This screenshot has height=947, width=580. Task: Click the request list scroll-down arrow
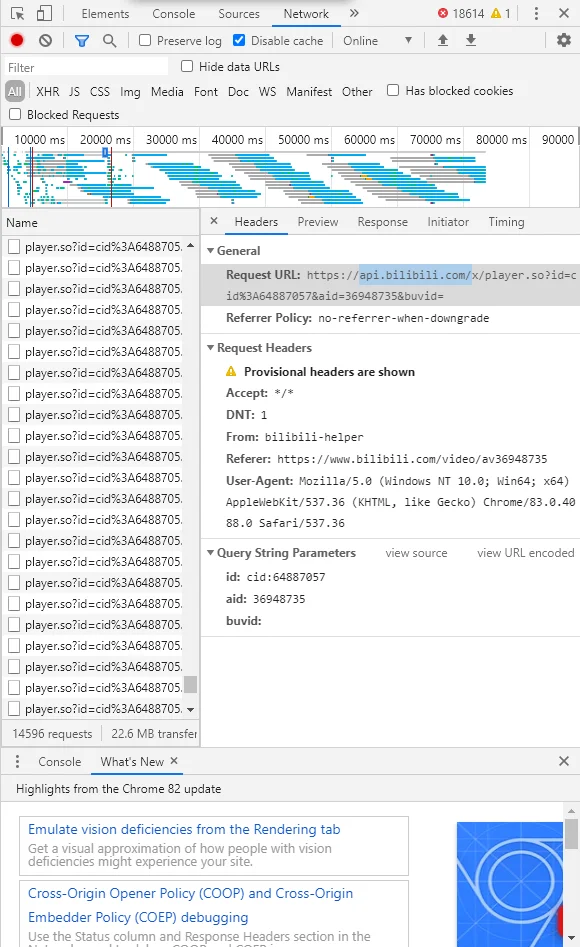click(x=190, y=710)
